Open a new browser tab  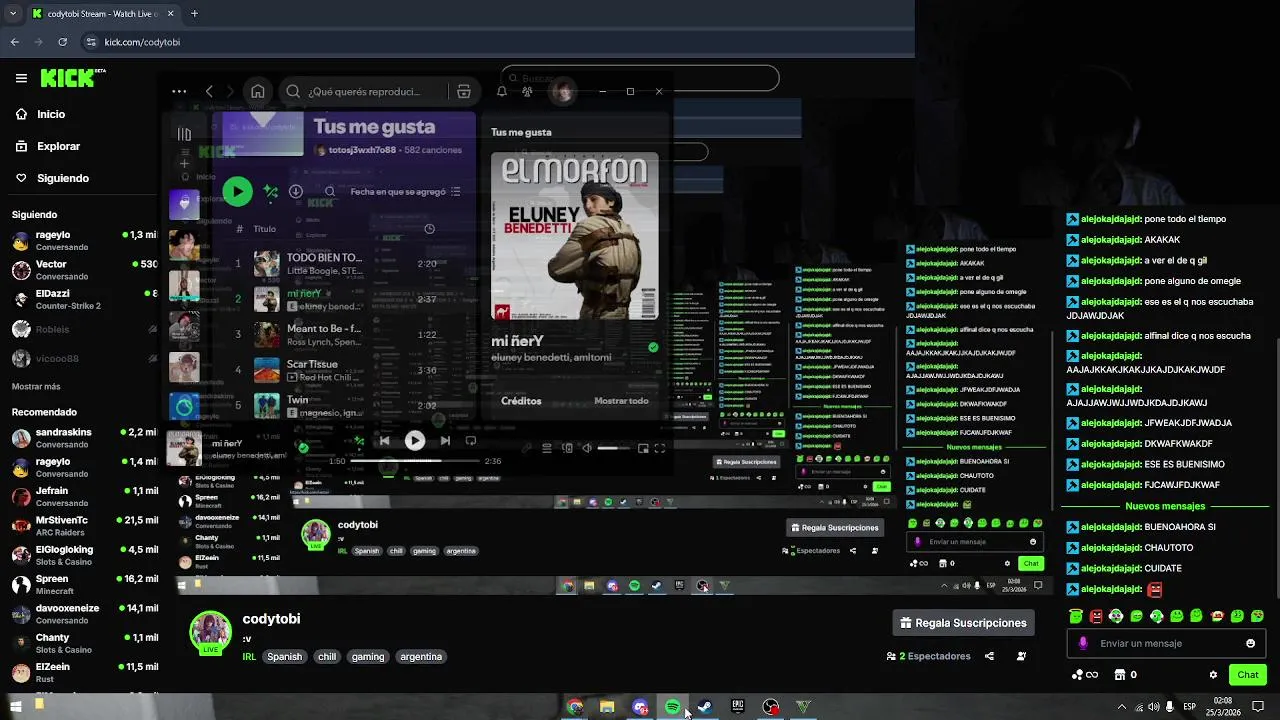pos(194,14)
